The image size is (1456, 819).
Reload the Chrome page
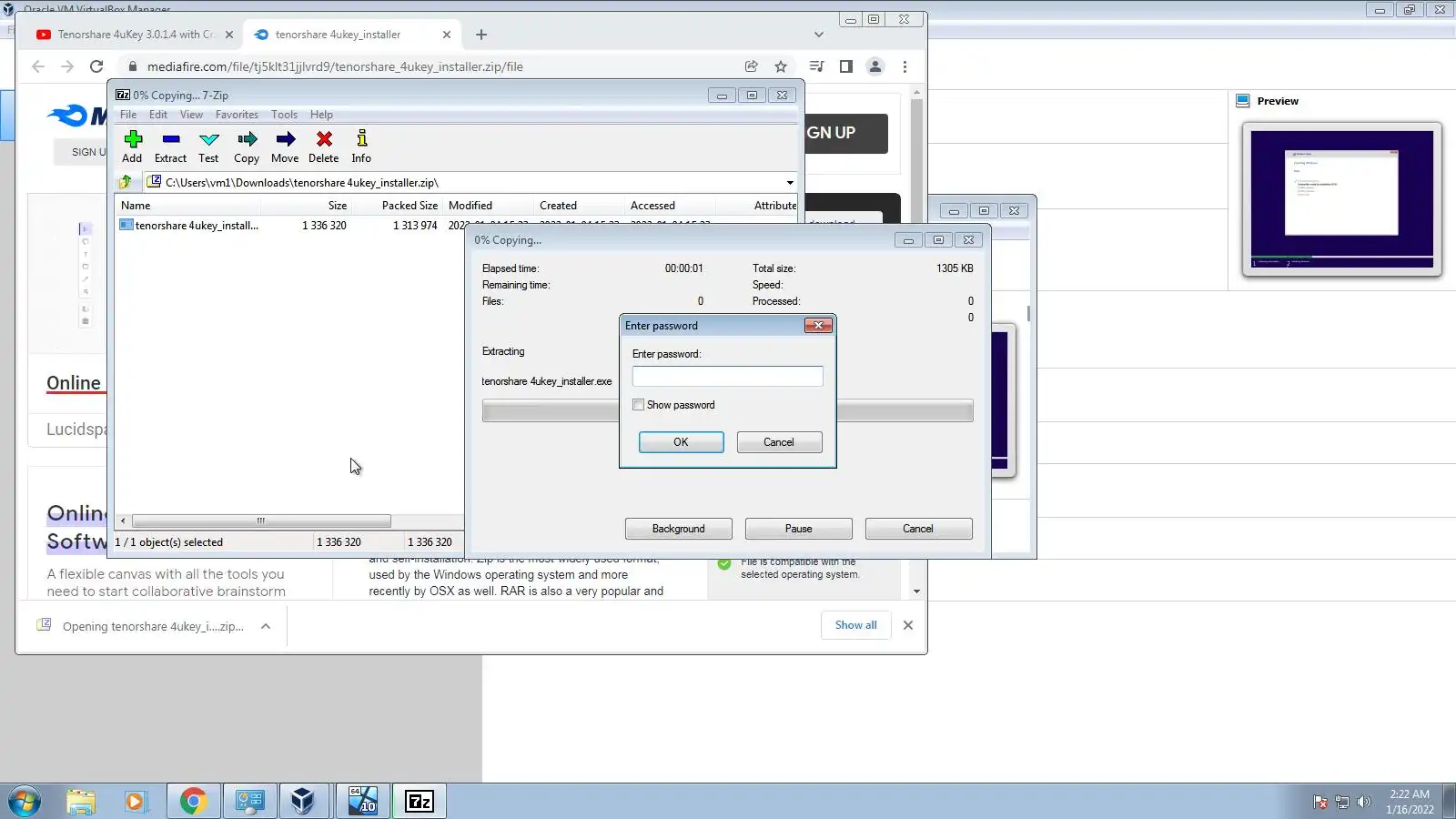(x=96, y=66)
